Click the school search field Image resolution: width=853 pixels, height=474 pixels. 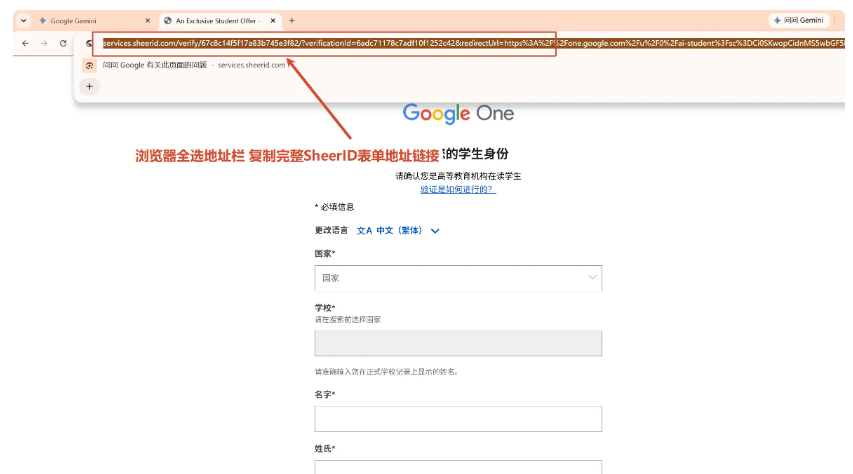pyautogui.click(x=458, y=343)
